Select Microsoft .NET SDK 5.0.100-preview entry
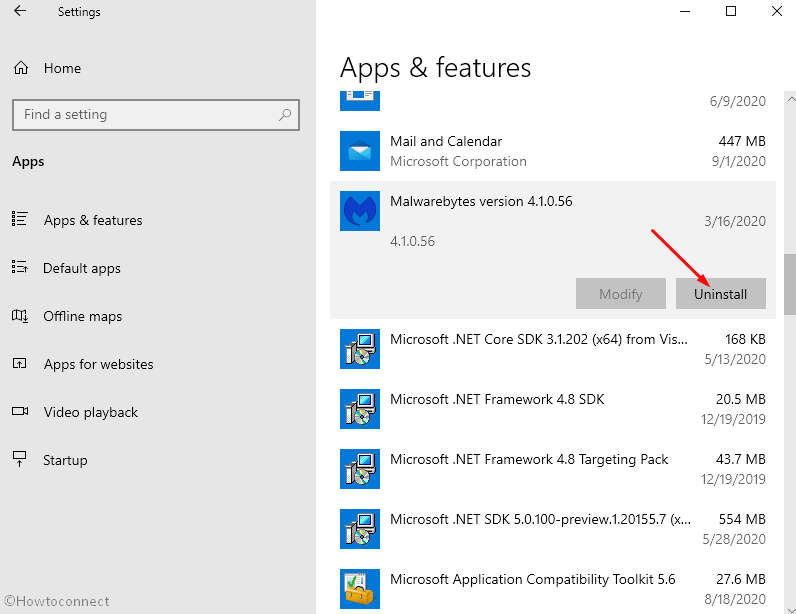This screenshot has width=796, height=614. coord(553,529)
